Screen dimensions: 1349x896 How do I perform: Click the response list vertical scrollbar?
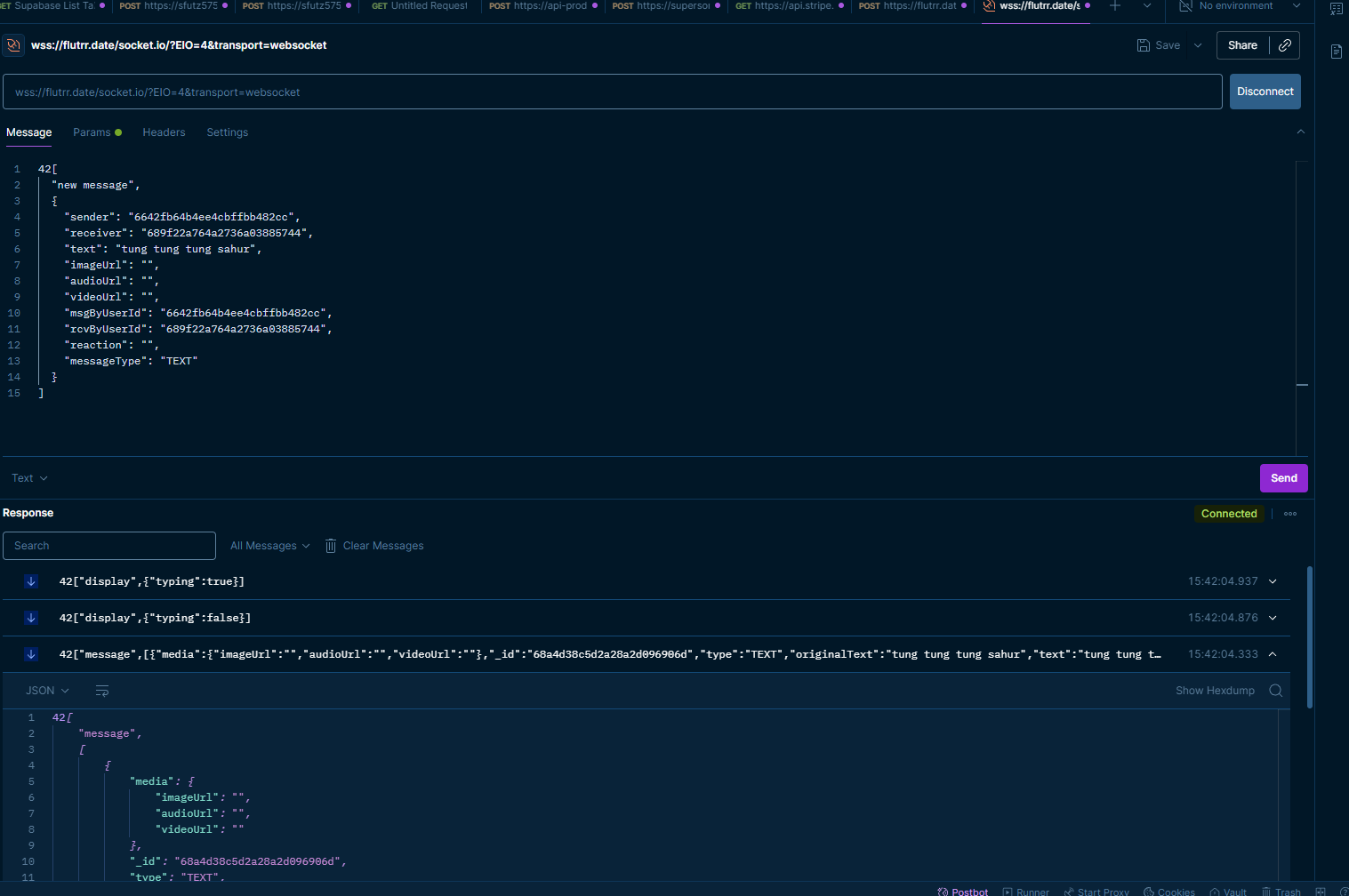tap(1310, 636)
